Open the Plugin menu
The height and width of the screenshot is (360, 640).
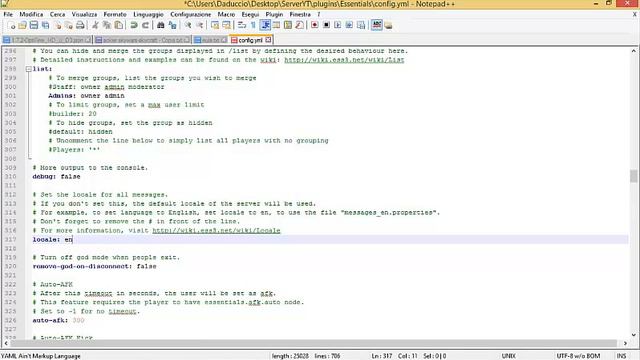[274, 14]
